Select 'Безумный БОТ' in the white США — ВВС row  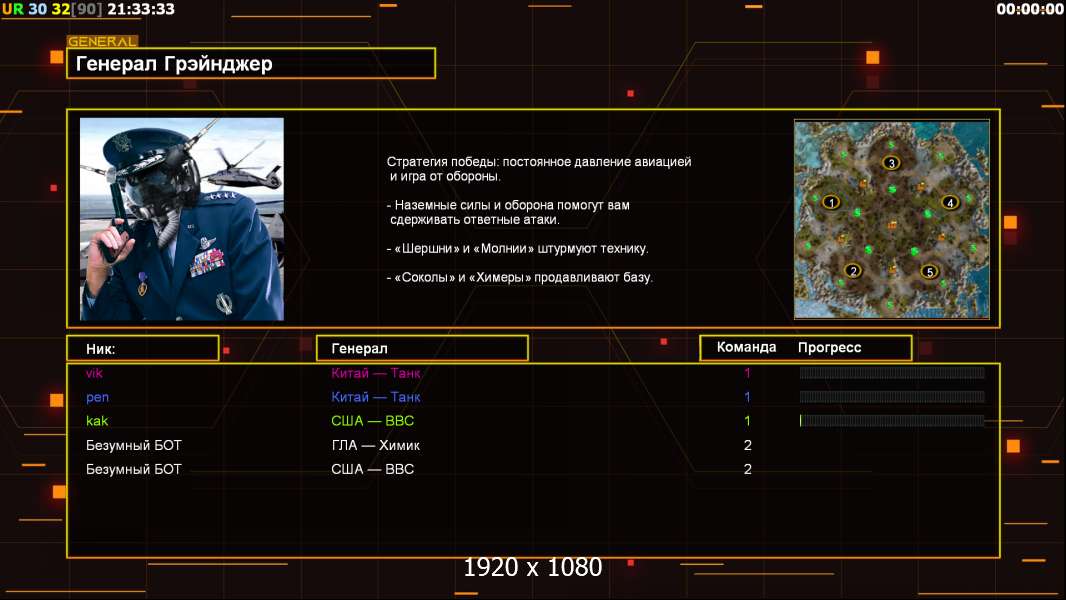(x=134, y=470)
